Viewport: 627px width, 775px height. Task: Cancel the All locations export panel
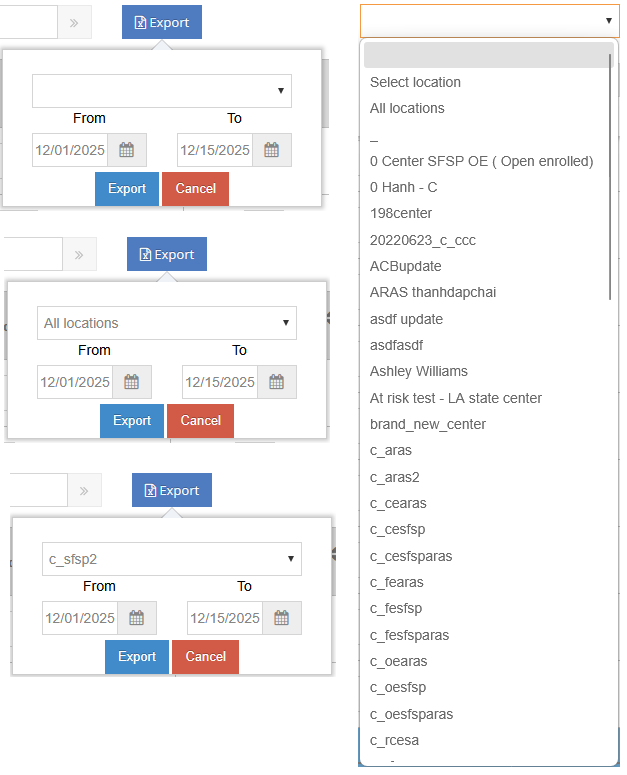[x=200, y=421]
